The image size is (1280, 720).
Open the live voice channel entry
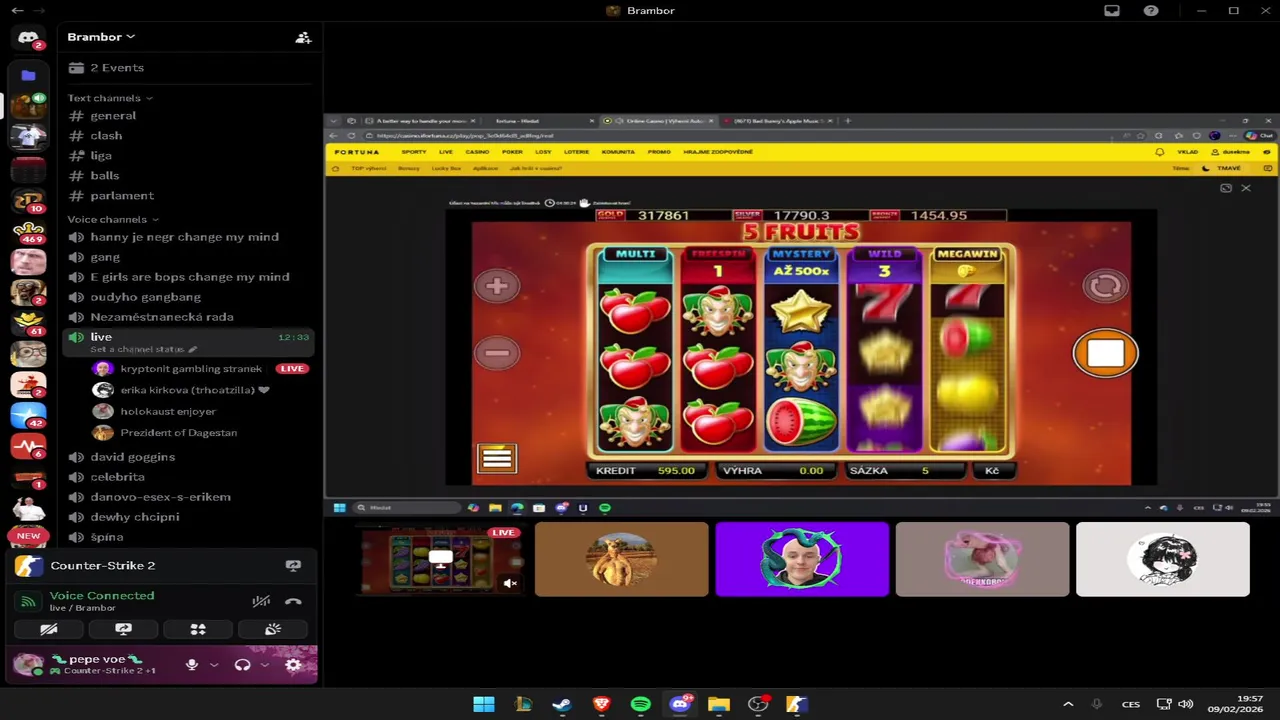tap(188, 342)
